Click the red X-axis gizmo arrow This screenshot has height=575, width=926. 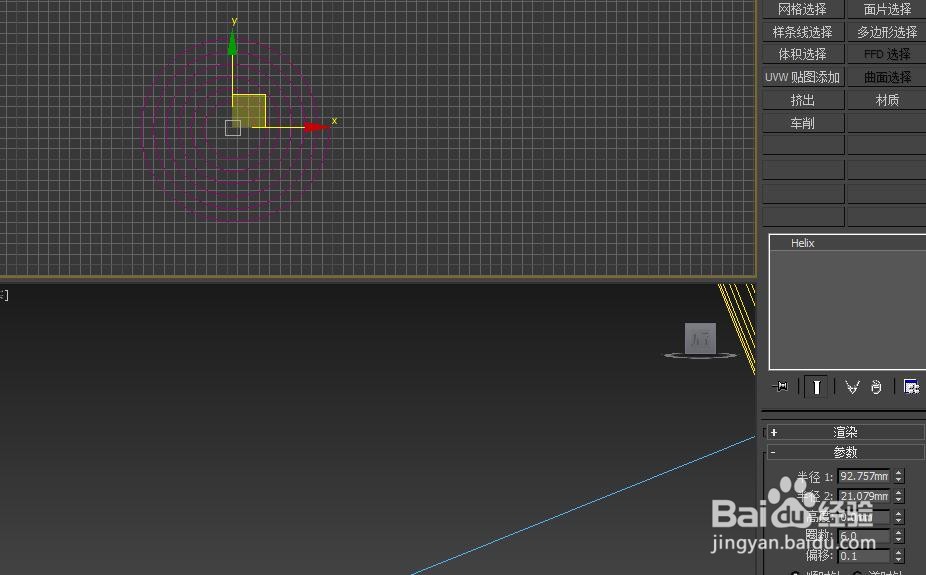click(316, 127)
